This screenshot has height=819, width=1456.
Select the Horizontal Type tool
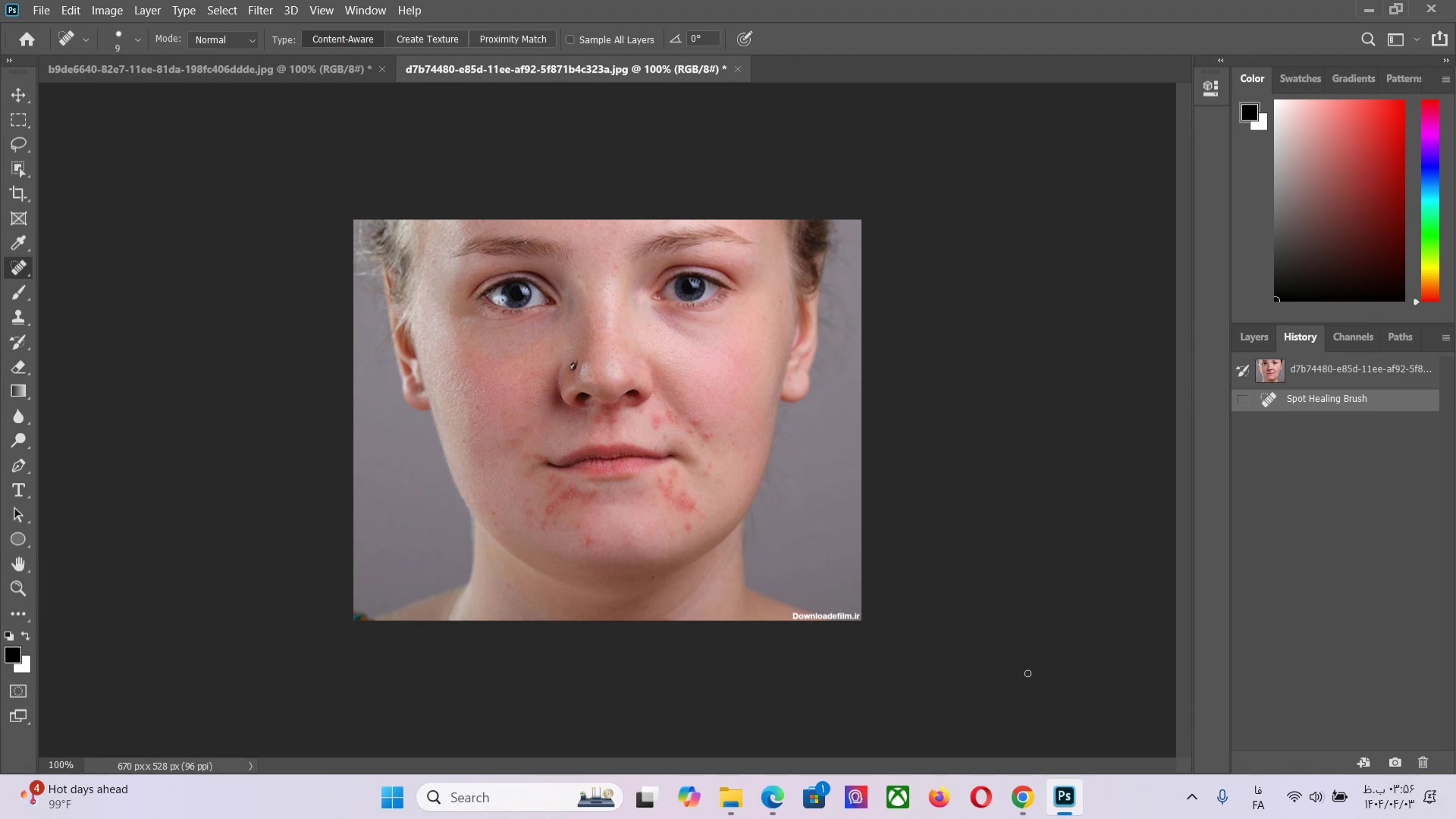18,490
